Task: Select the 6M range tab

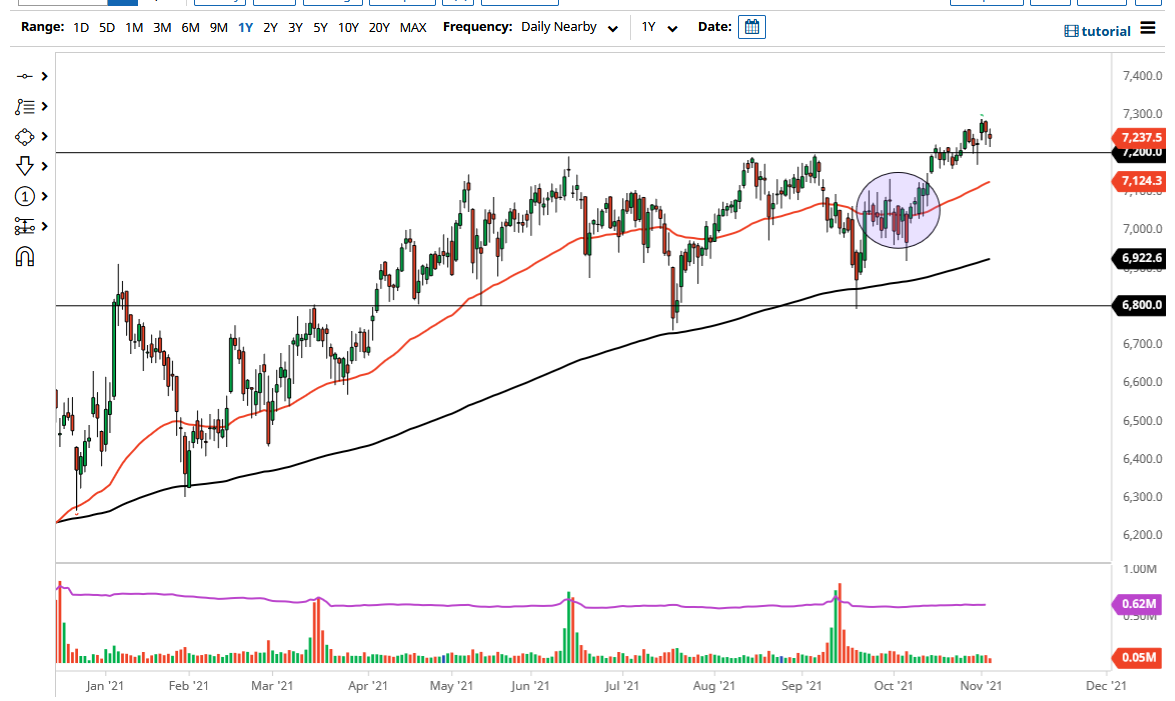Action: tap(191, 28)
